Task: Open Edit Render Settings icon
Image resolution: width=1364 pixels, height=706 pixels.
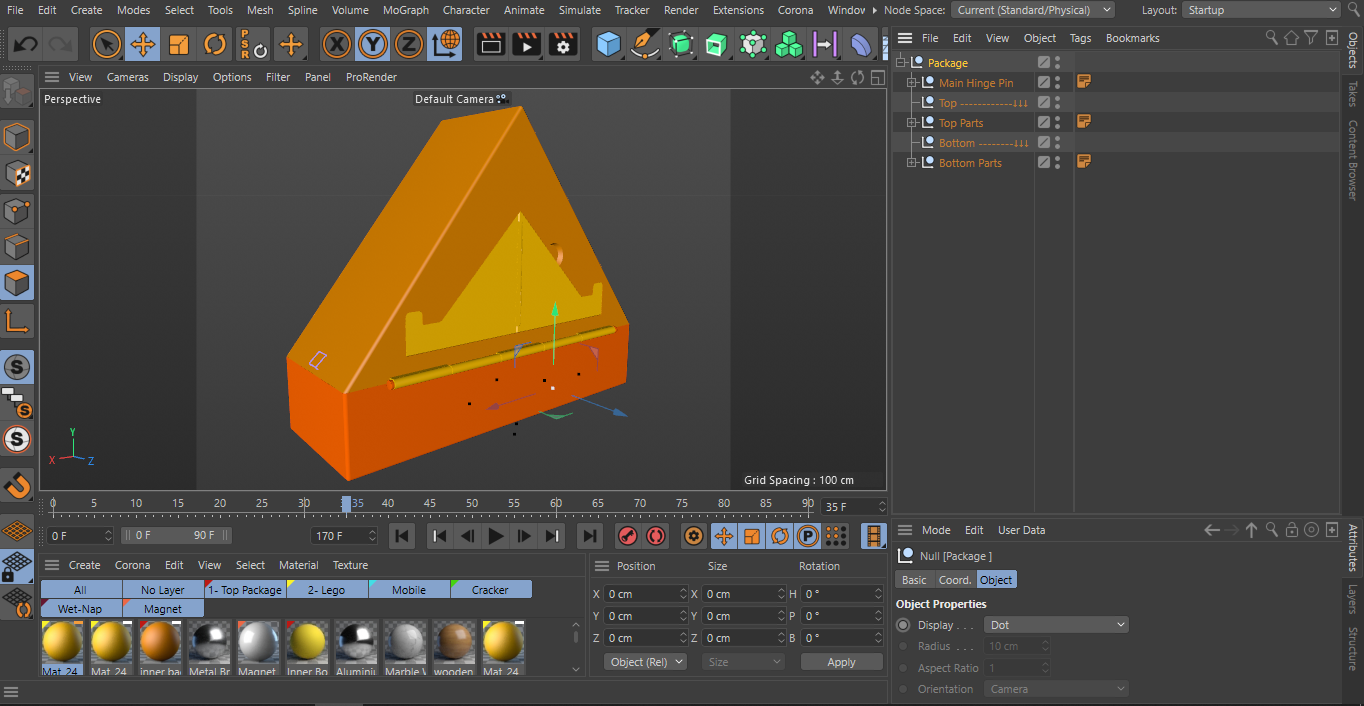Action: [x=563, y=44]
